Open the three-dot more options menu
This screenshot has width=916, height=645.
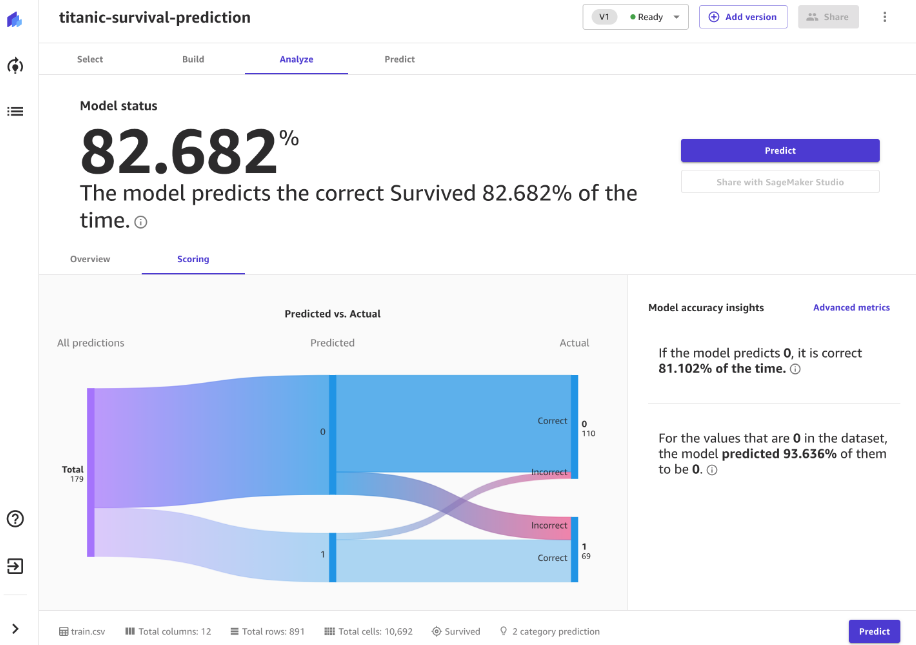[884, 17]
